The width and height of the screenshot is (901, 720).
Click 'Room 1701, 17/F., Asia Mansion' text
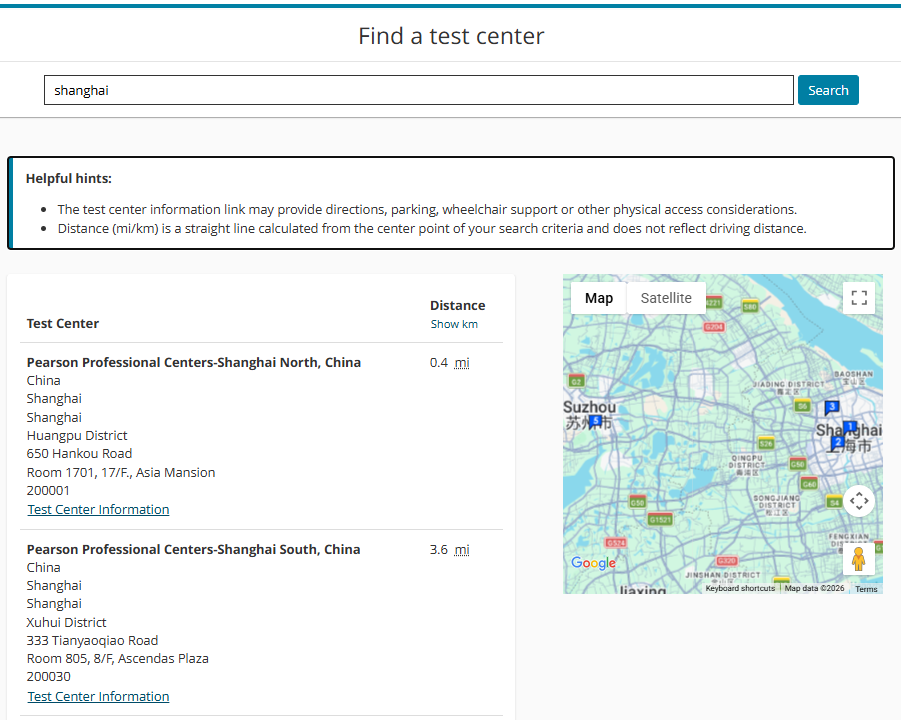[x=121, y=473]
